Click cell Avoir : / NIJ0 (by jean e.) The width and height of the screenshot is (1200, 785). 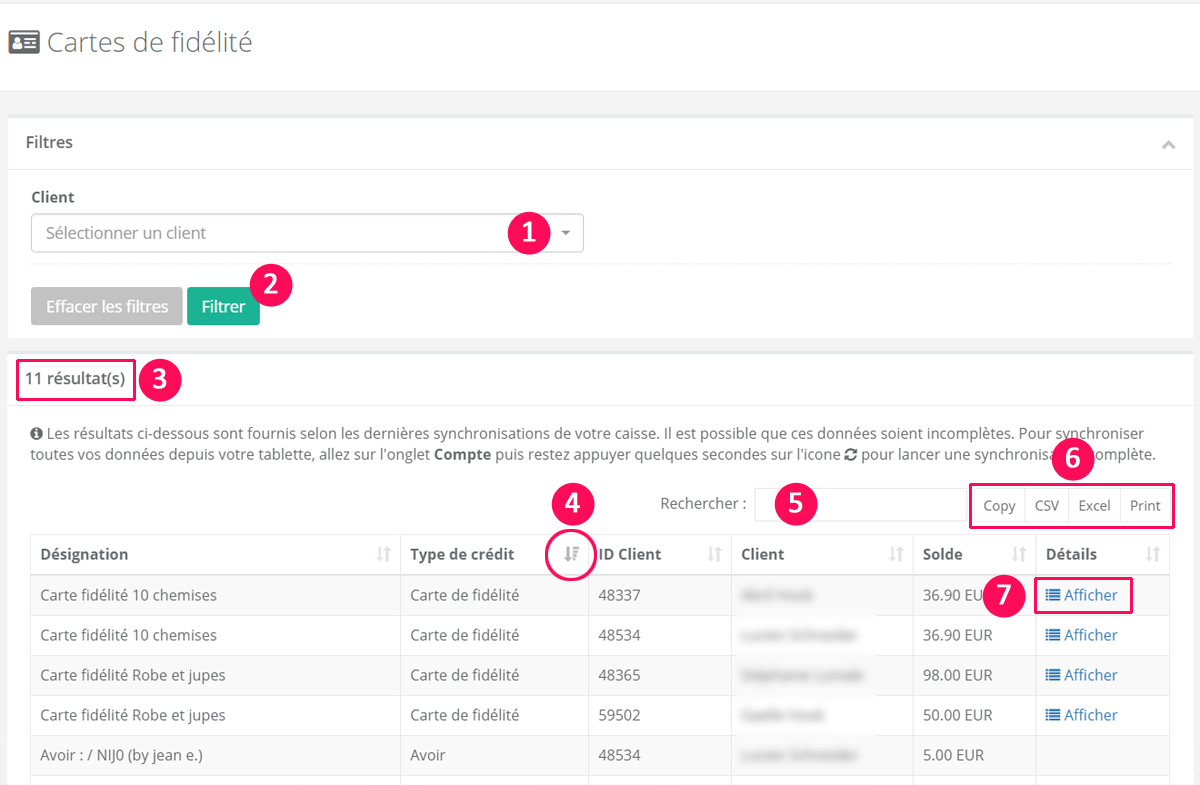tap(215, 755)
